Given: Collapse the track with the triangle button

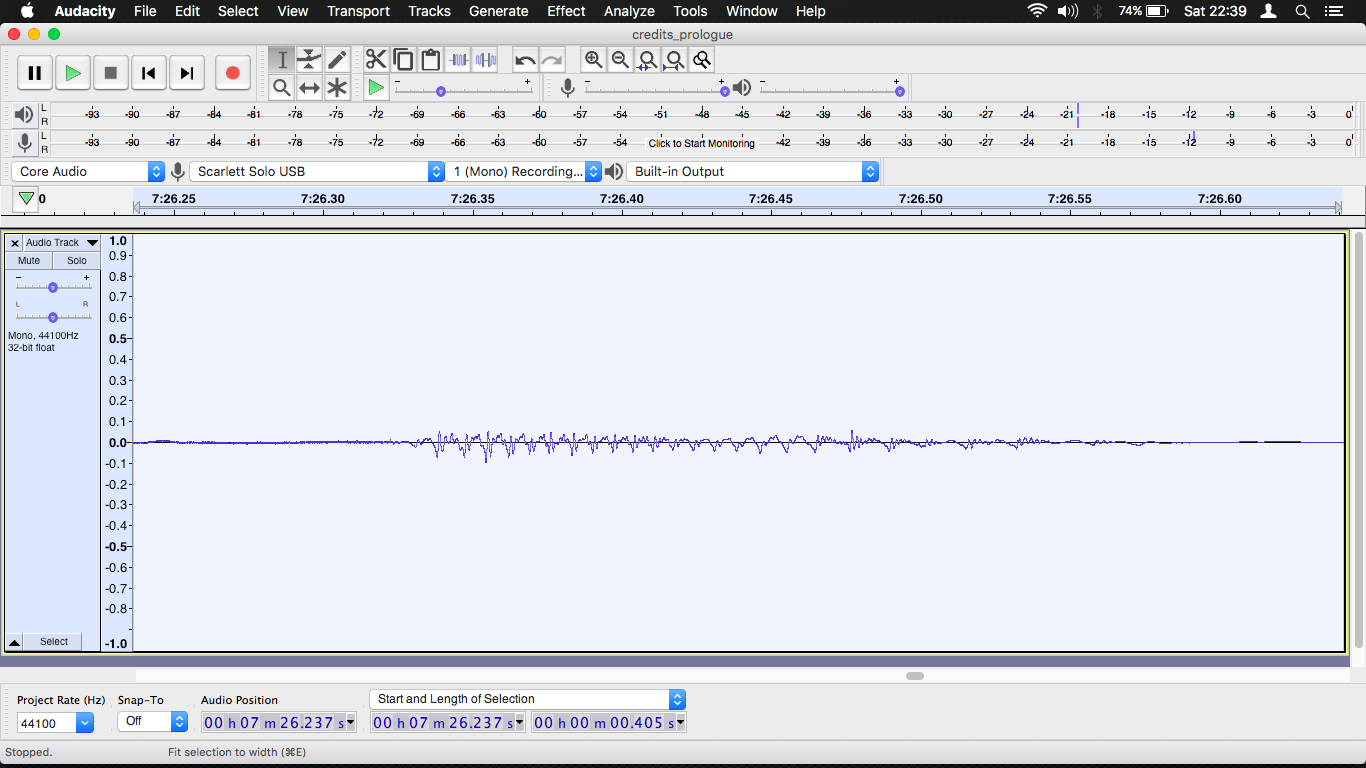Looking at the screenshot, I should point(14,642).
